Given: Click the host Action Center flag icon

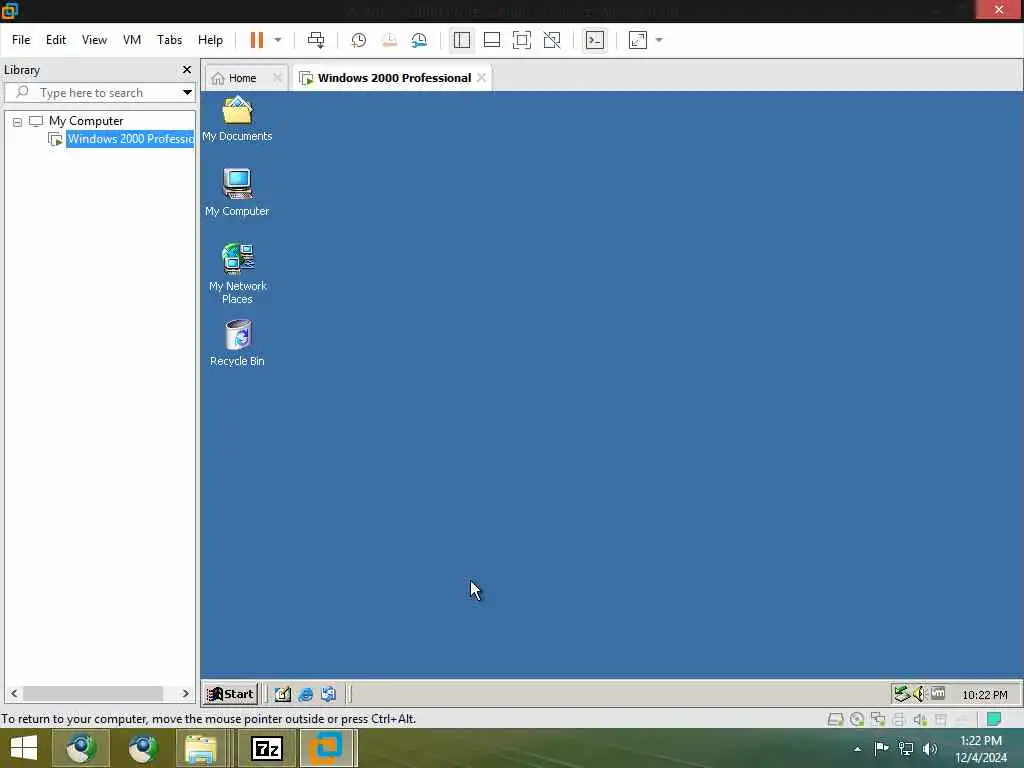Looking at the screenshot, I should tap(881, 748).
